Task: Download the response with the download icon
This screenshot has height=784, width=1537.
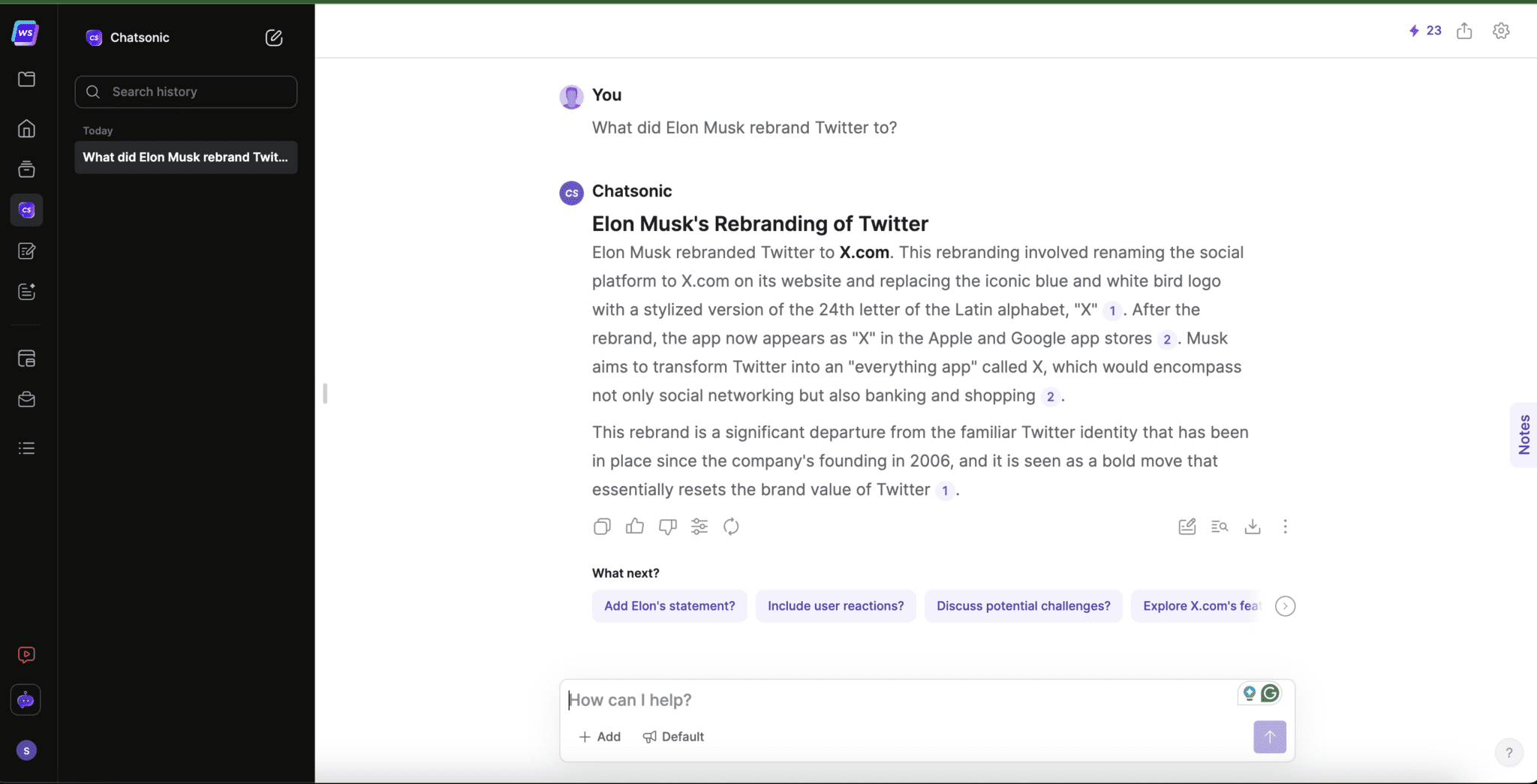Action: 1252,526
